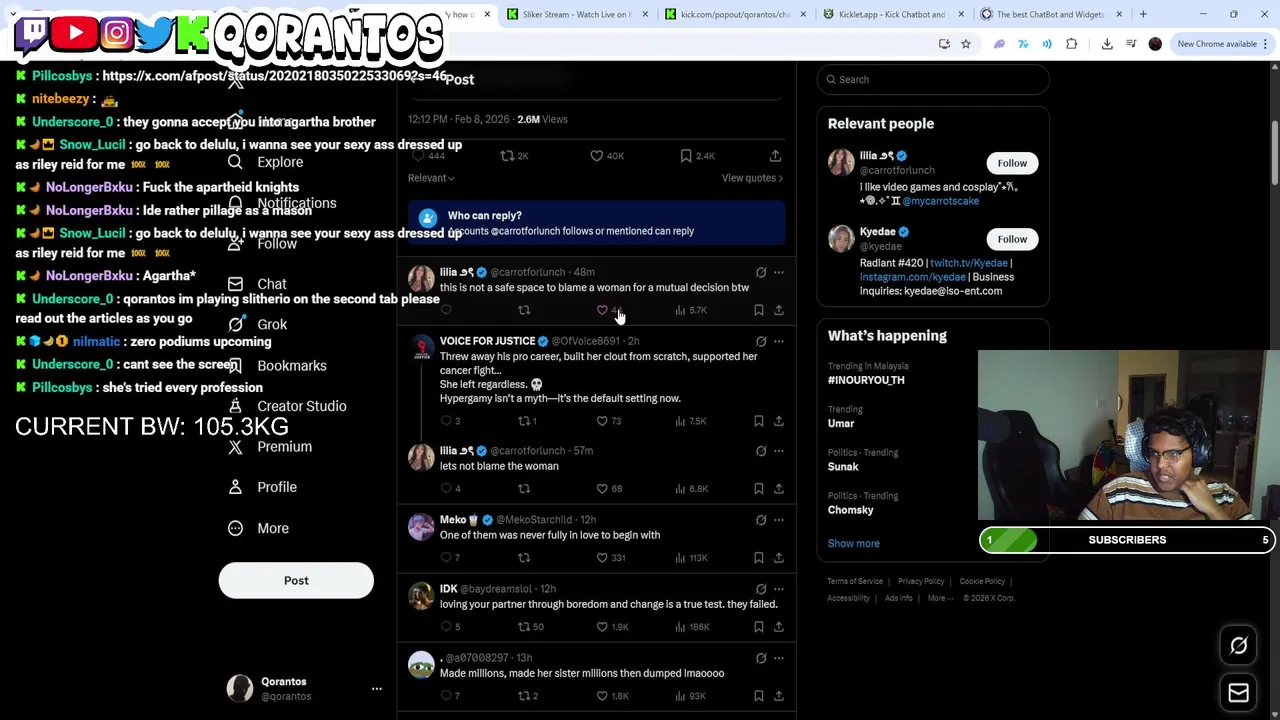Switch to the Sliker Stream tab
Image resolution: width=1280 pixels, height=720 pixels.
tap(575, 14)
